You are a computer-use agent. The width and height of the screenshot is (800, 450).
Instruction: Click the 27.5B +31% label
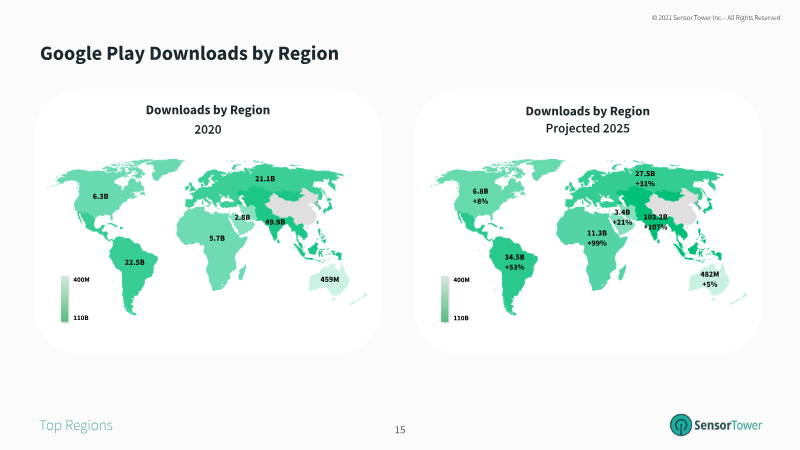(645, 178)
